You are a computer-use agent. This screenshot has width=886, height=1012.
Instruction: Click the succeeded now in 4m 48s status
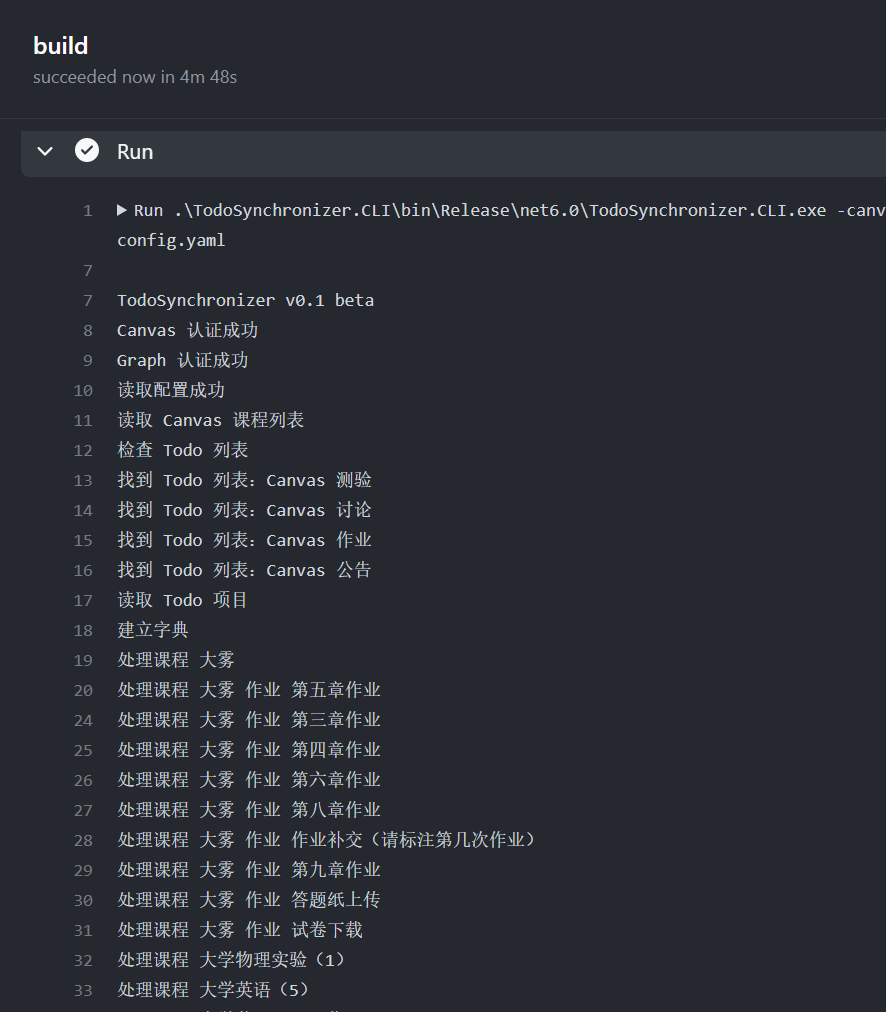pyautogui.click(x=135, y=77)
